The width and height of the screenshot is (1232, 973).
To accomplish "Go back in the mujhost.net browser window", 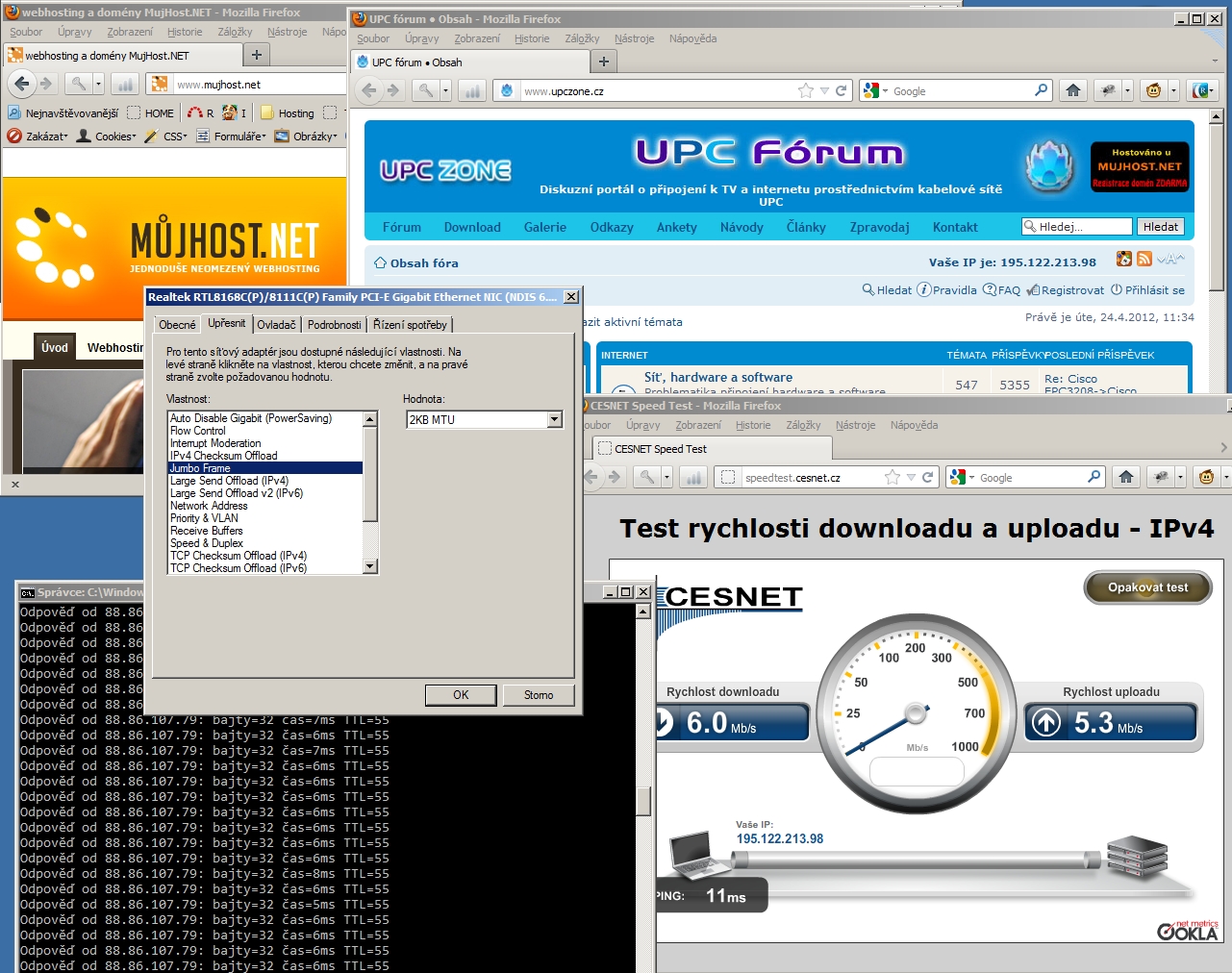I will pos(21,85).
